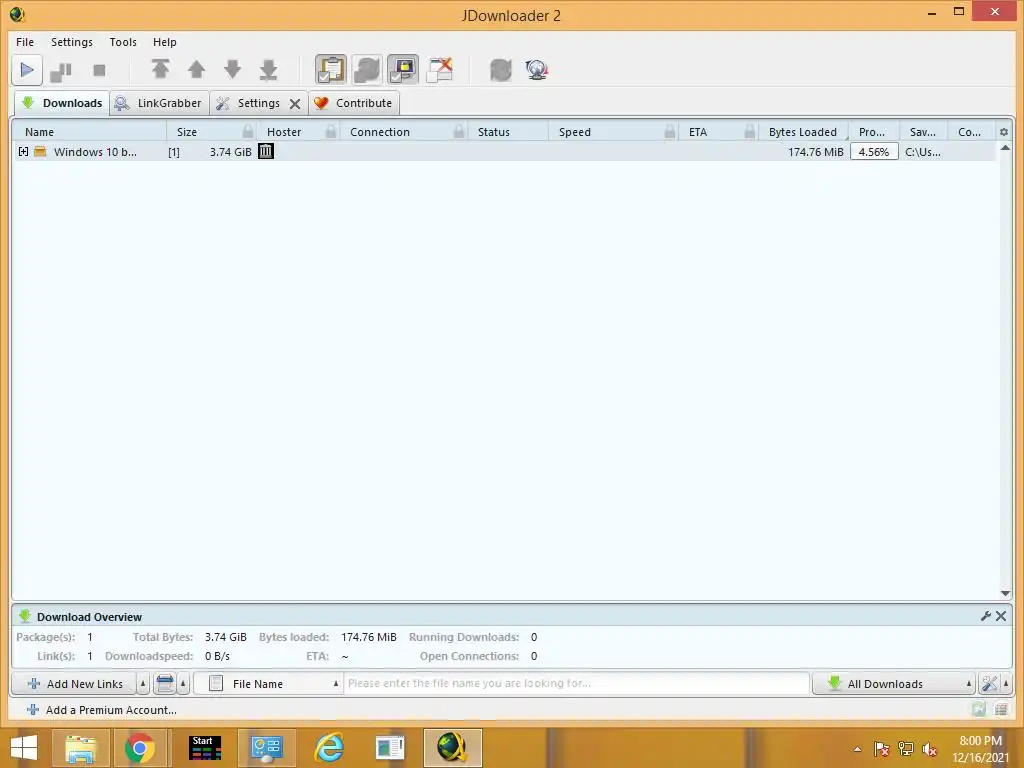Open the Windows Start button

(x=24, y=748)
